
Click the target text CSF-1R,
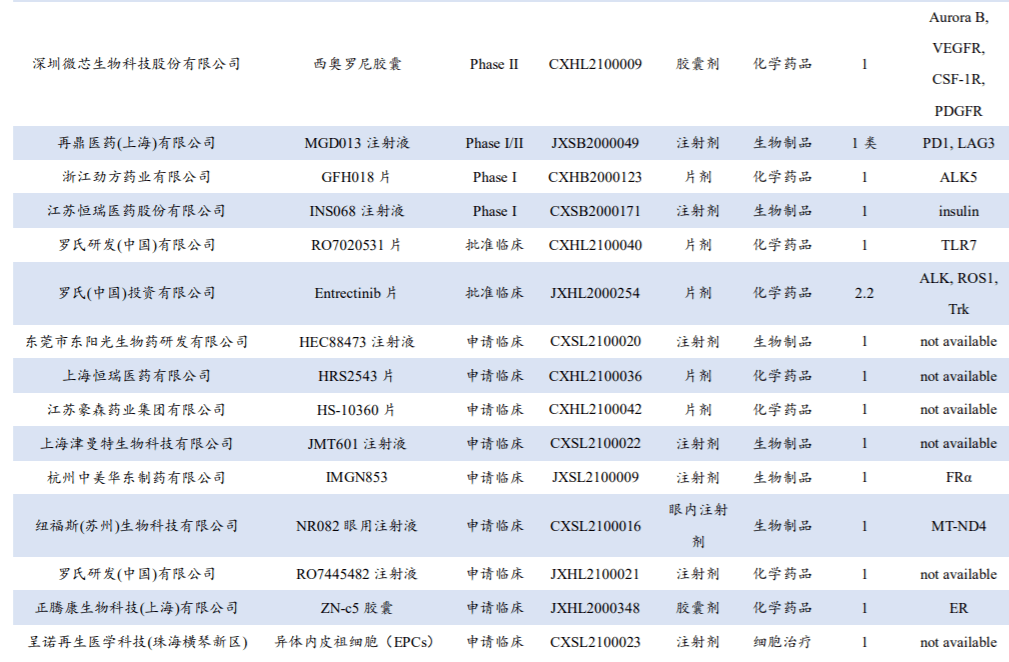click(x=958, y=79)
